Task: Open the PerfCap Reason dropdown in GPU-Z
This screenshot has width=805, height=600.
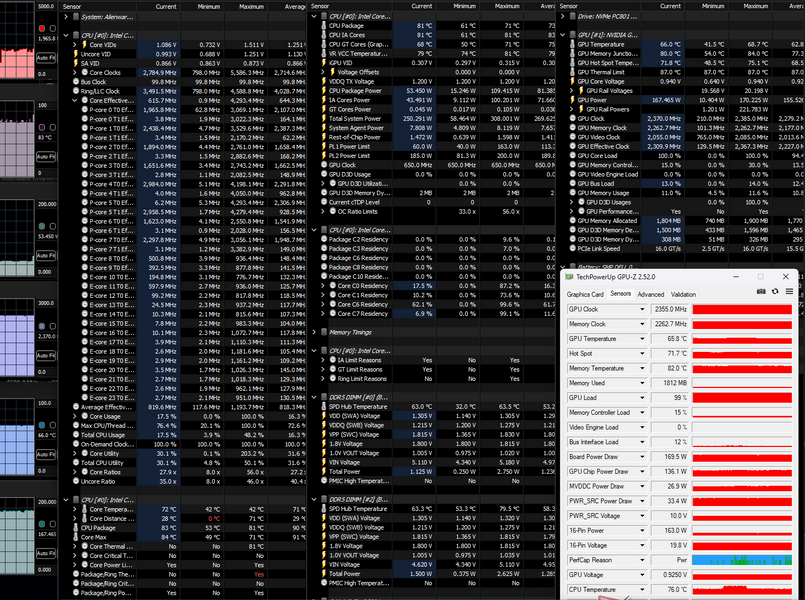Action: click(642, 560)
